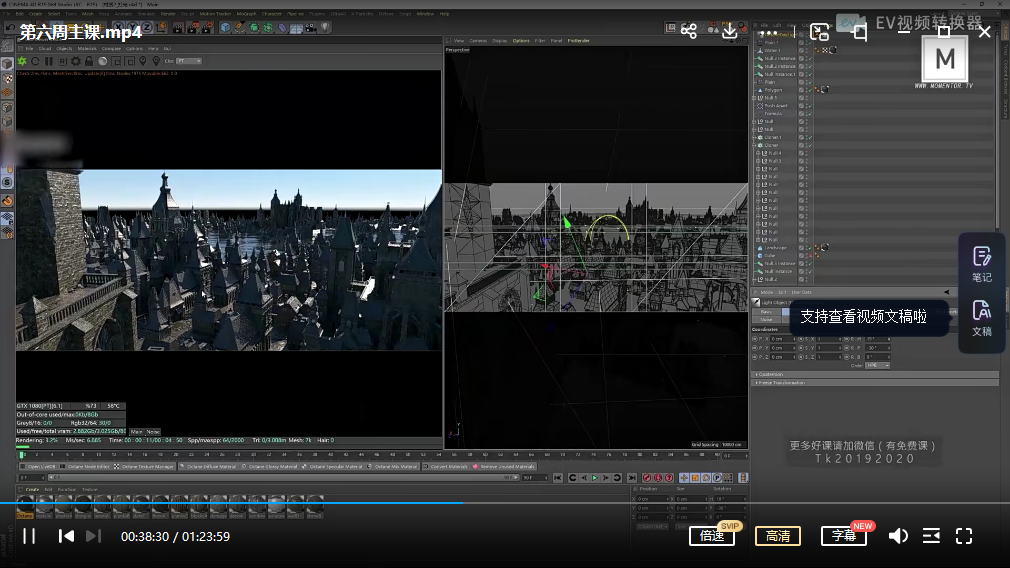Click the share icon at top
Viewport: 1010px width, 568px height.
[x=689, y=32]
